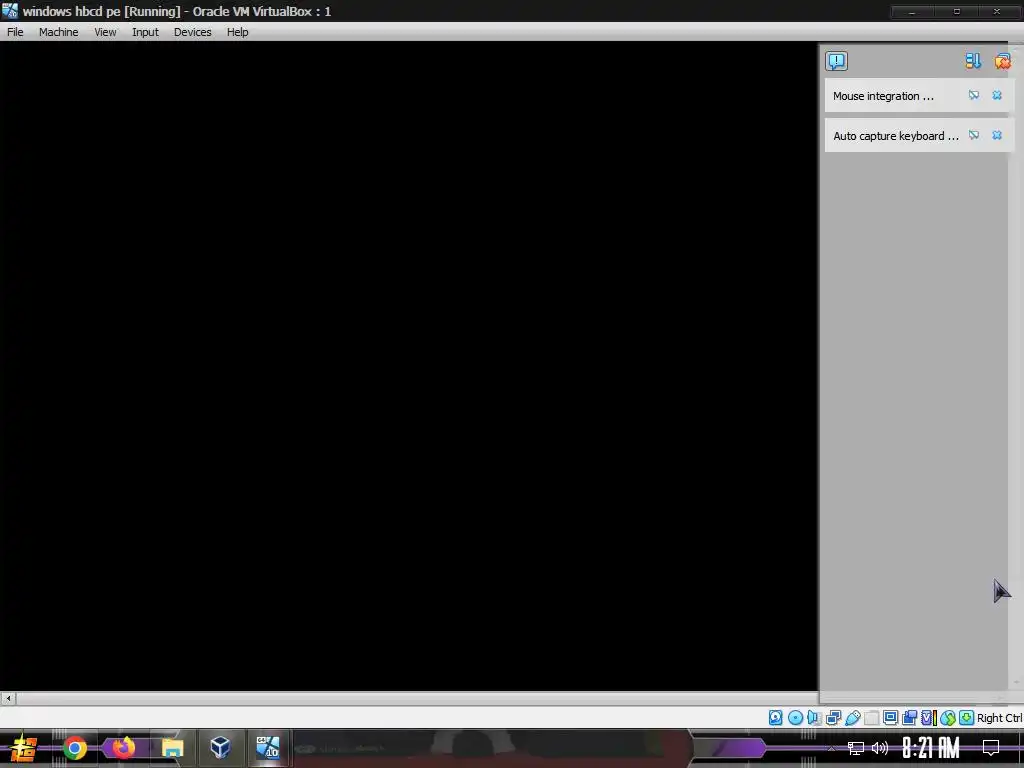Click the VirtualBox window title bar icon

10,10
